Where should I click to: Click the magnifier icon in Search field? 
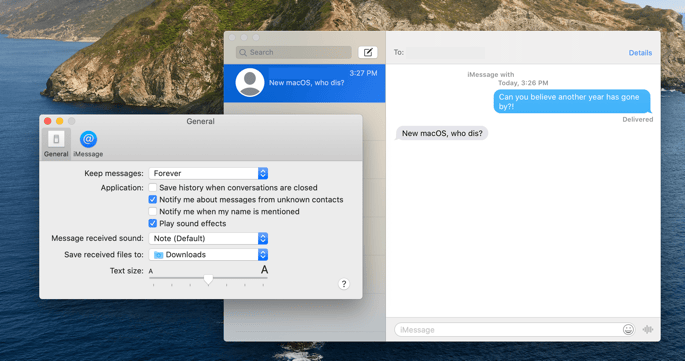(243, 52)
